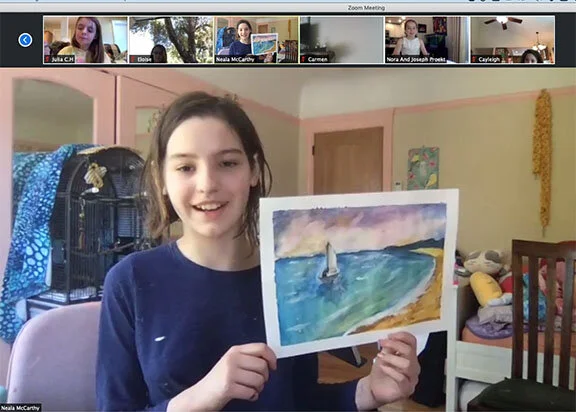This screenshot has height=412, width=576.
Task: Click 'Neala McCarthy' name label in thumbnail strip
Action: point(235,59)
